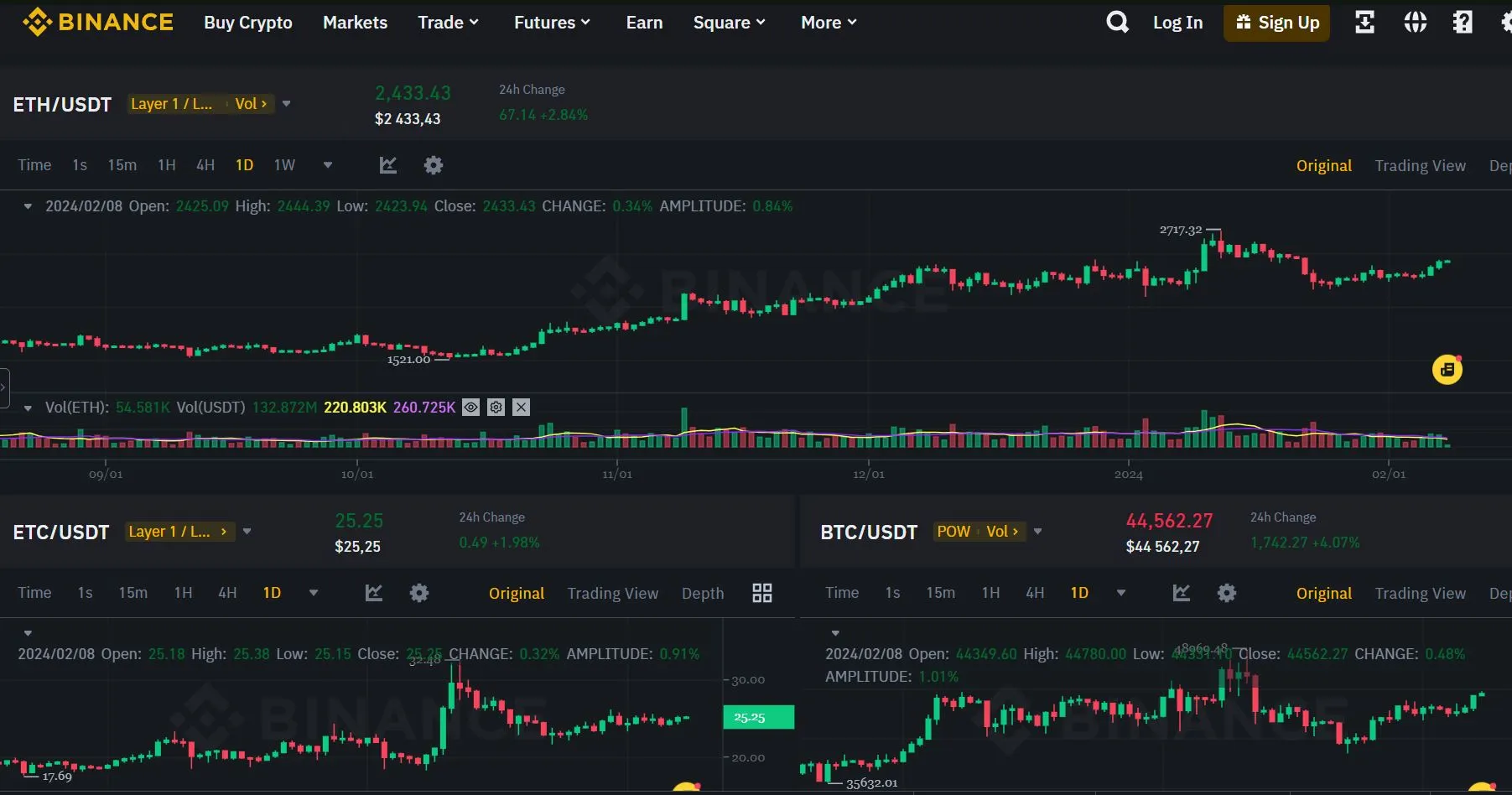Click the 2717.32 high marker on ETH chart

[1181, 230]
